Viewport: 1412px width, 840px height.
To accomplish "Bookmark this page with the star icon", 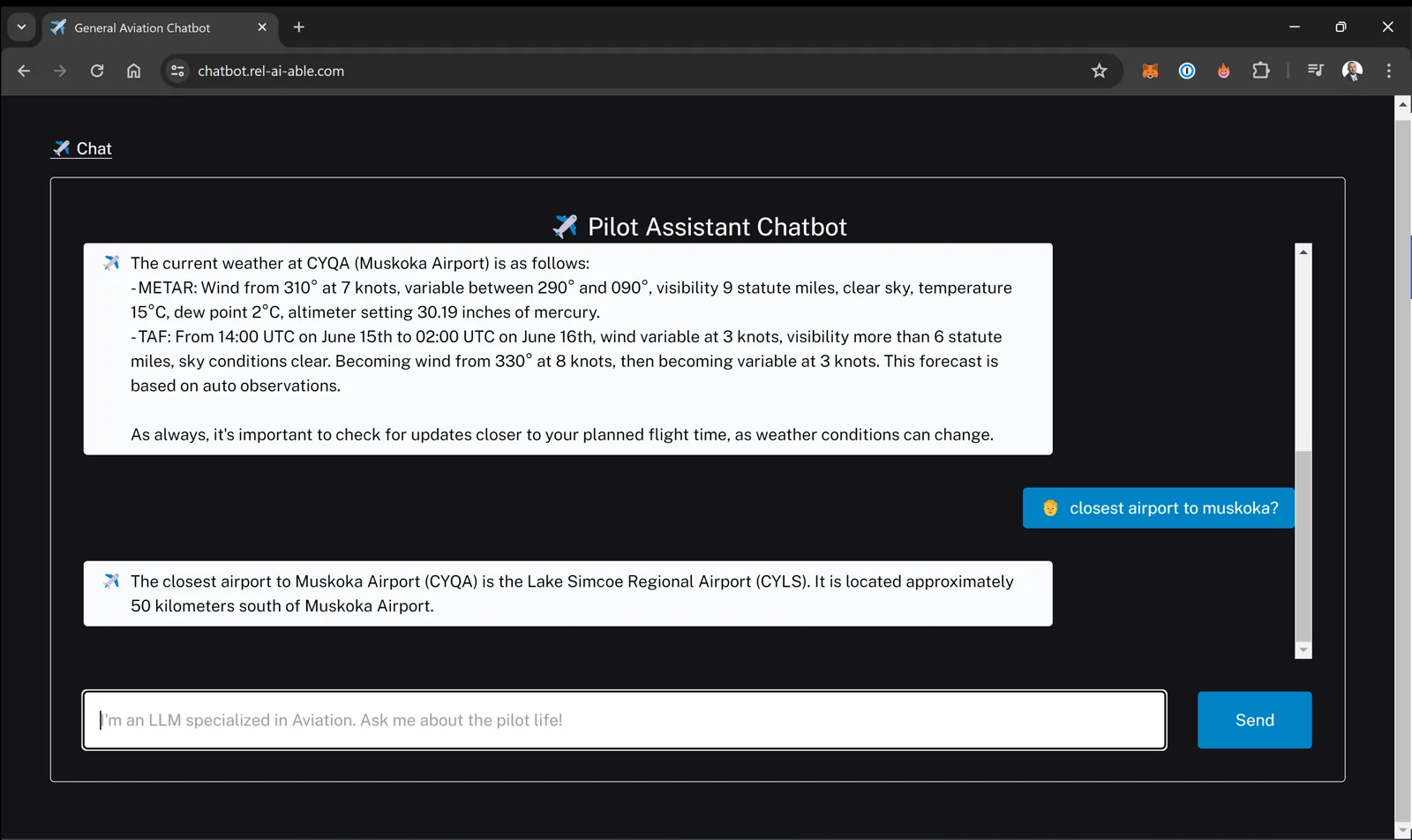I will 1099,71.
